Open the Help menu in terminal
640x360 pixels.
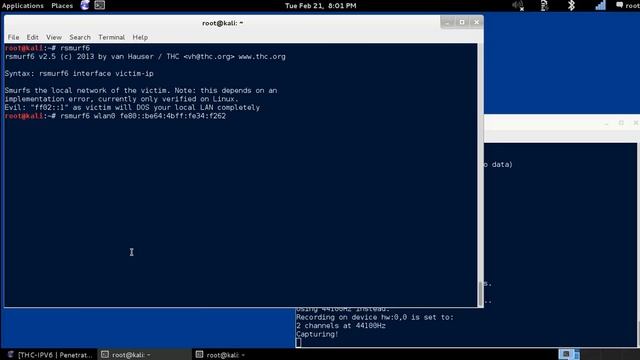coord(140,37)
